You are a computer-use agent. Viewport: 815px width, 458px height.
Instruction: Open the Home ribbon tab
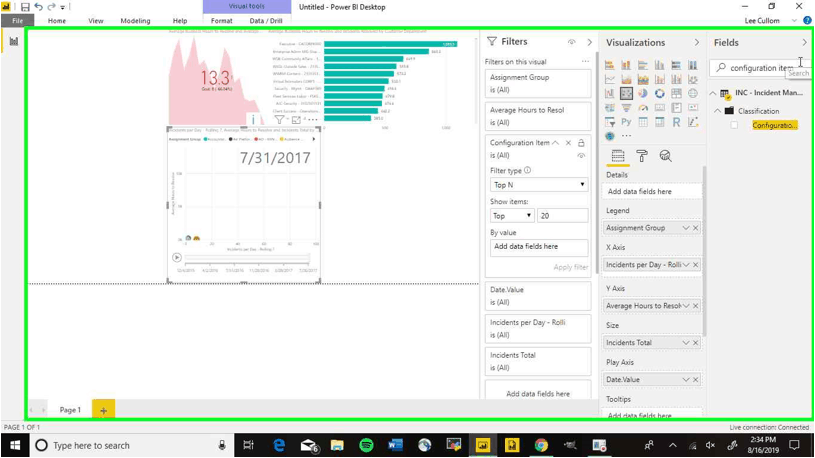57,21
